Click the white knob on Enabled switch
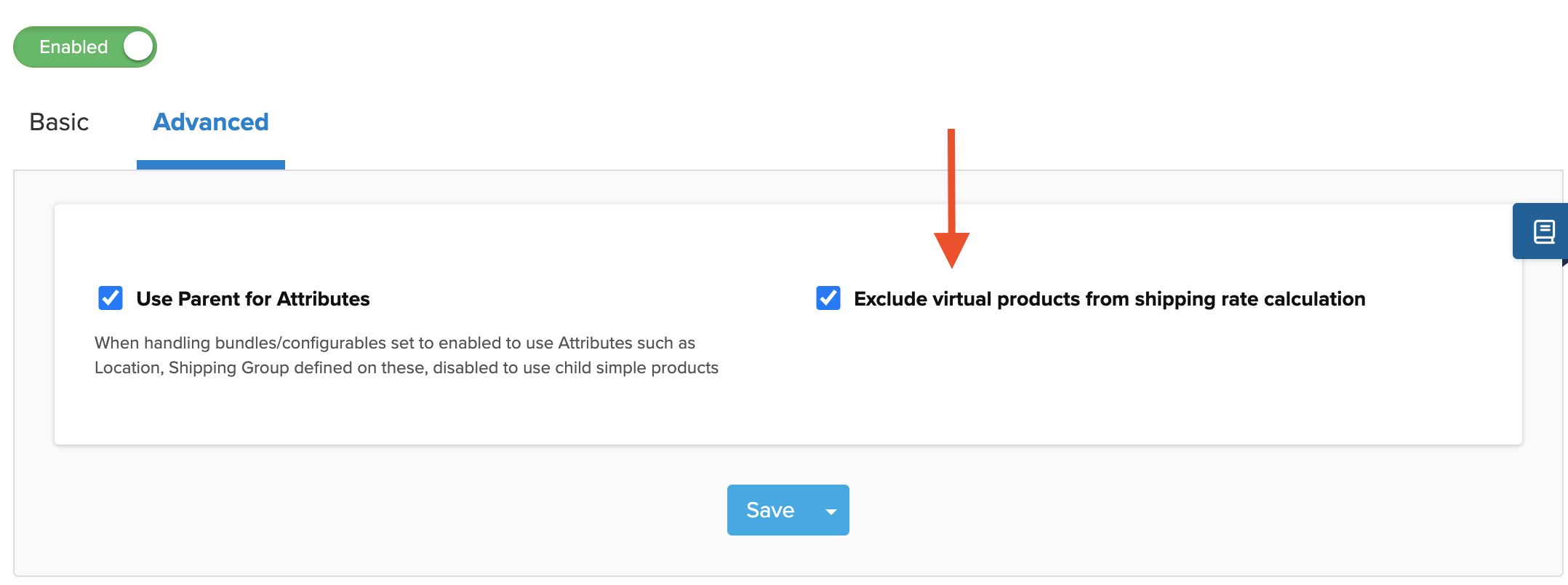 [137, 47]
